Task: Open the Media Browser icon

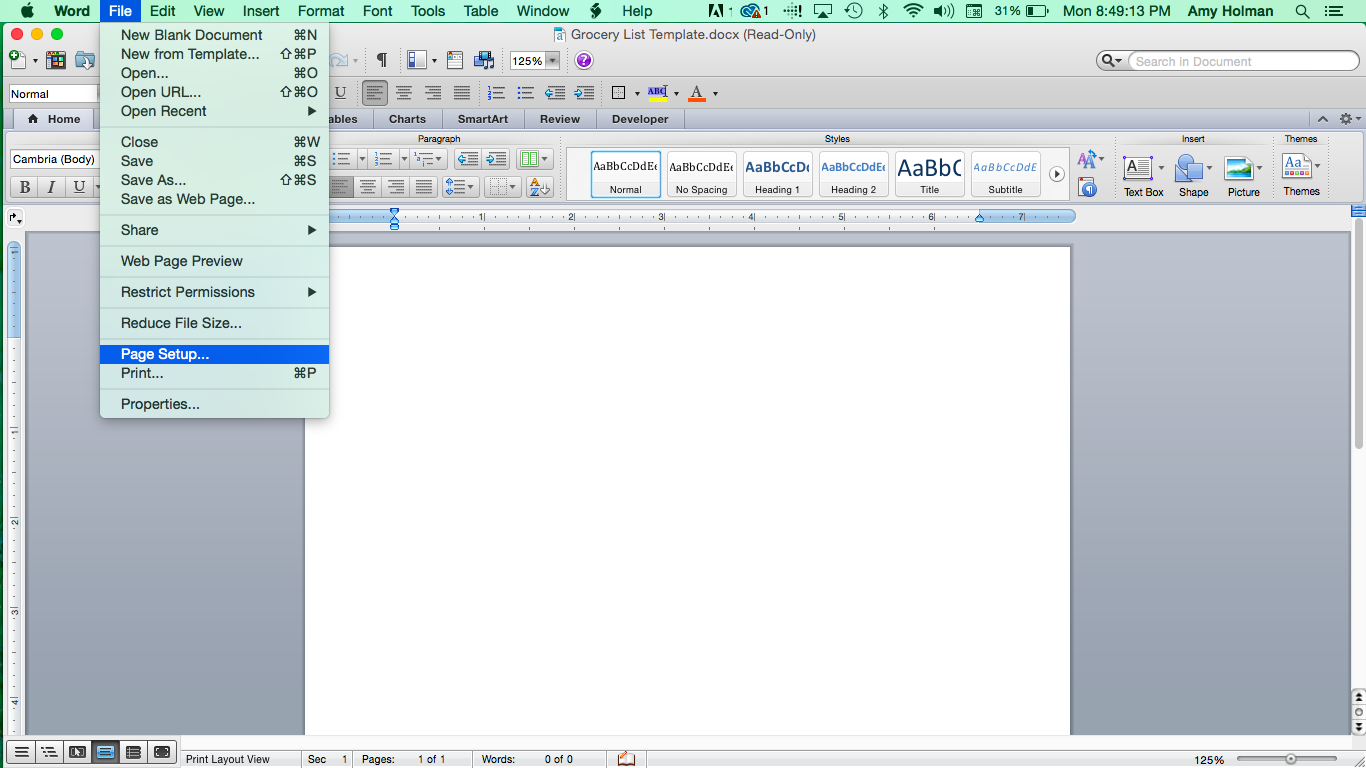Action: (484, 61)
